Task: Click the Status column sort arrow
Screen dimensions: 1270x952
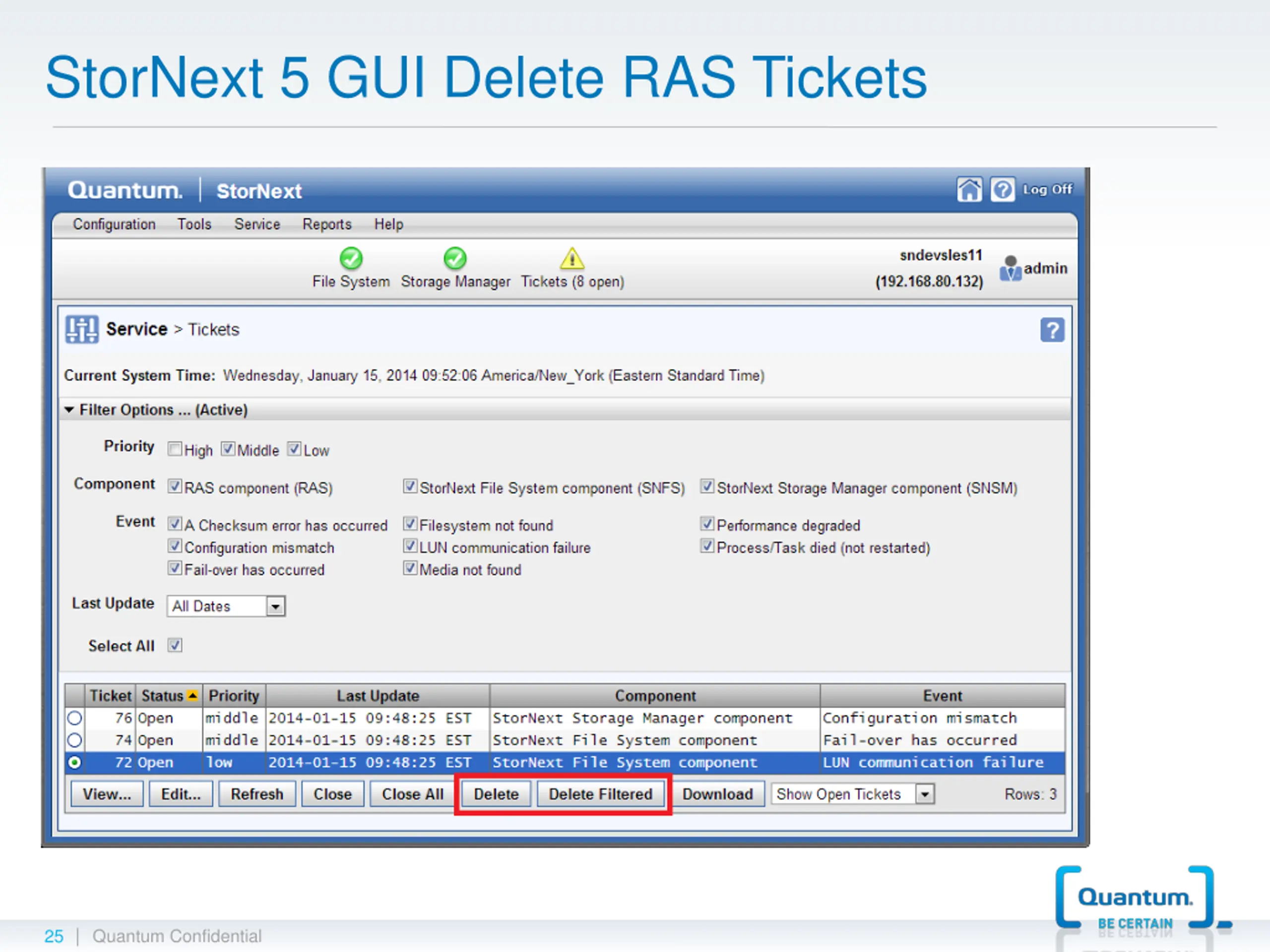Action: coord(192,696)
